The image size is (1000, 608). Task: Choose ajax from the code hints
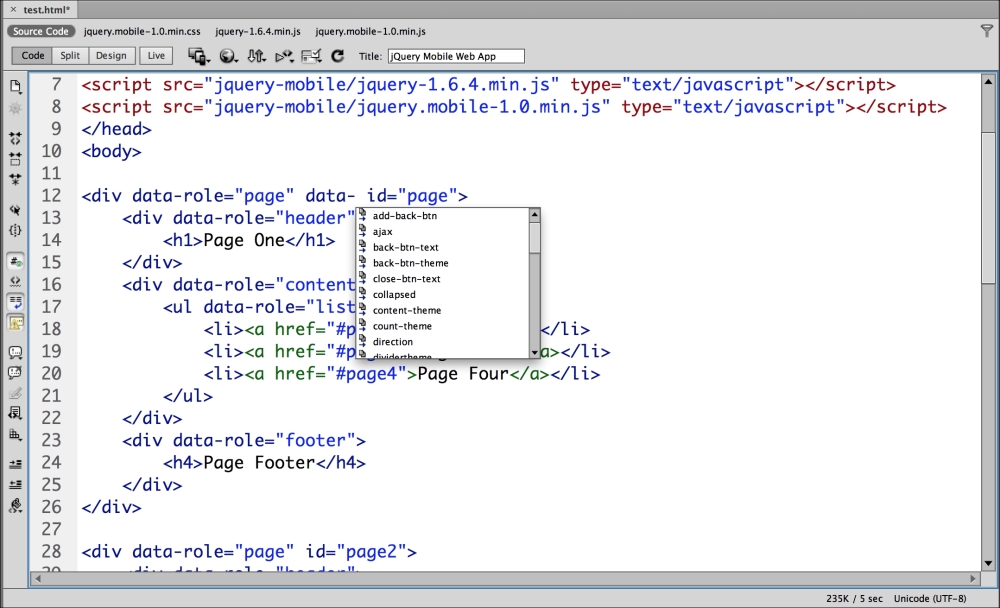coord(443,232)
